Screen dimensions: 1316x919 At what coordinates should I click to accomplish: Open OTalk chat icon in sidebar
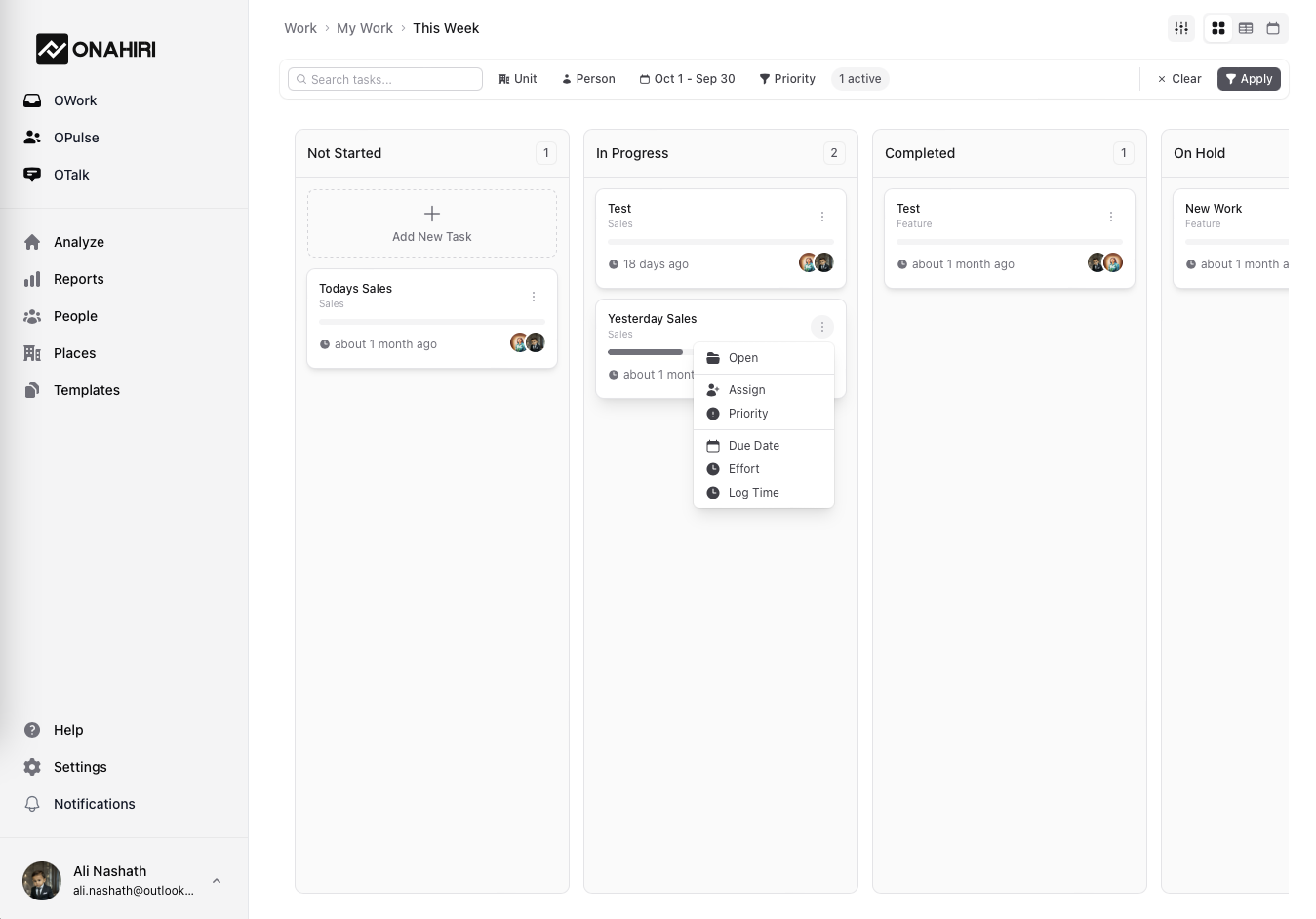(x=32, y=175)
